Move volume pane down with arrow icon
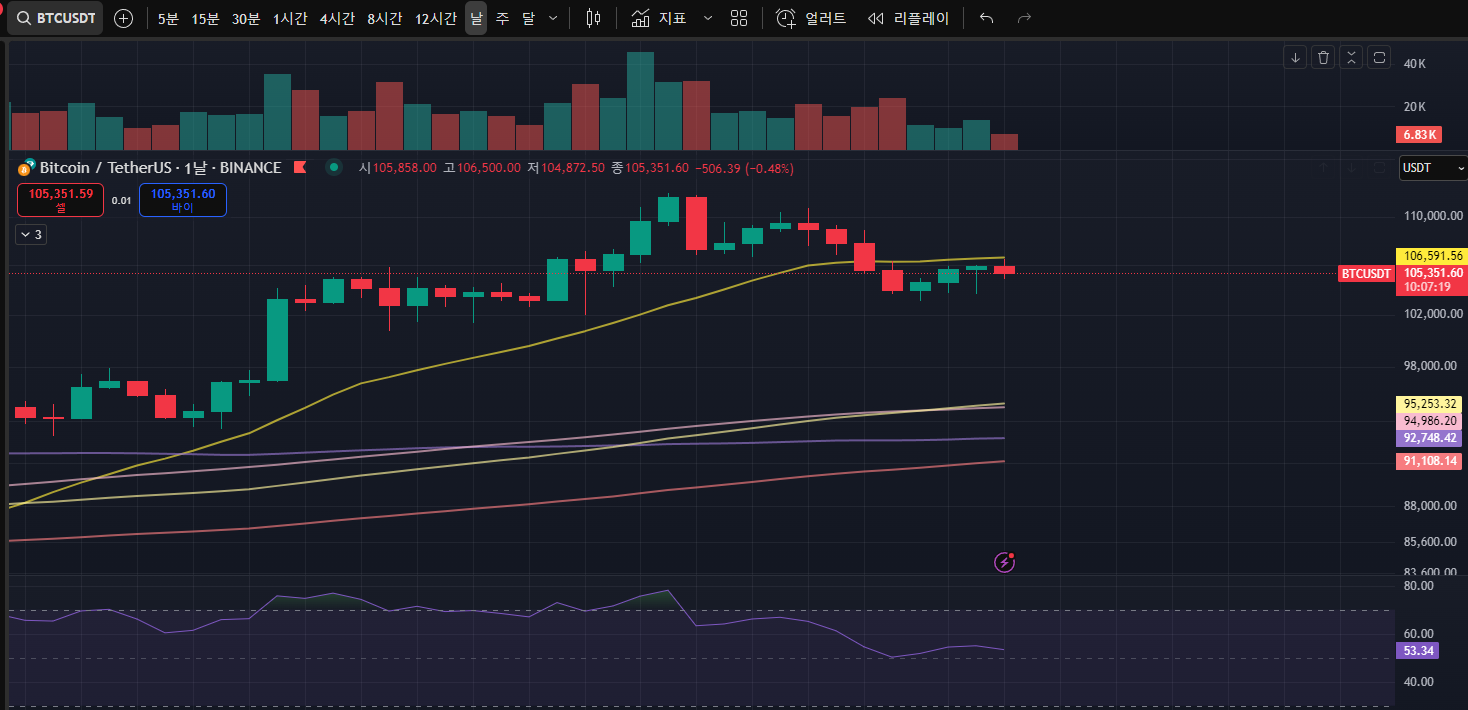 pyautogui.click(x=1296, y=57)
